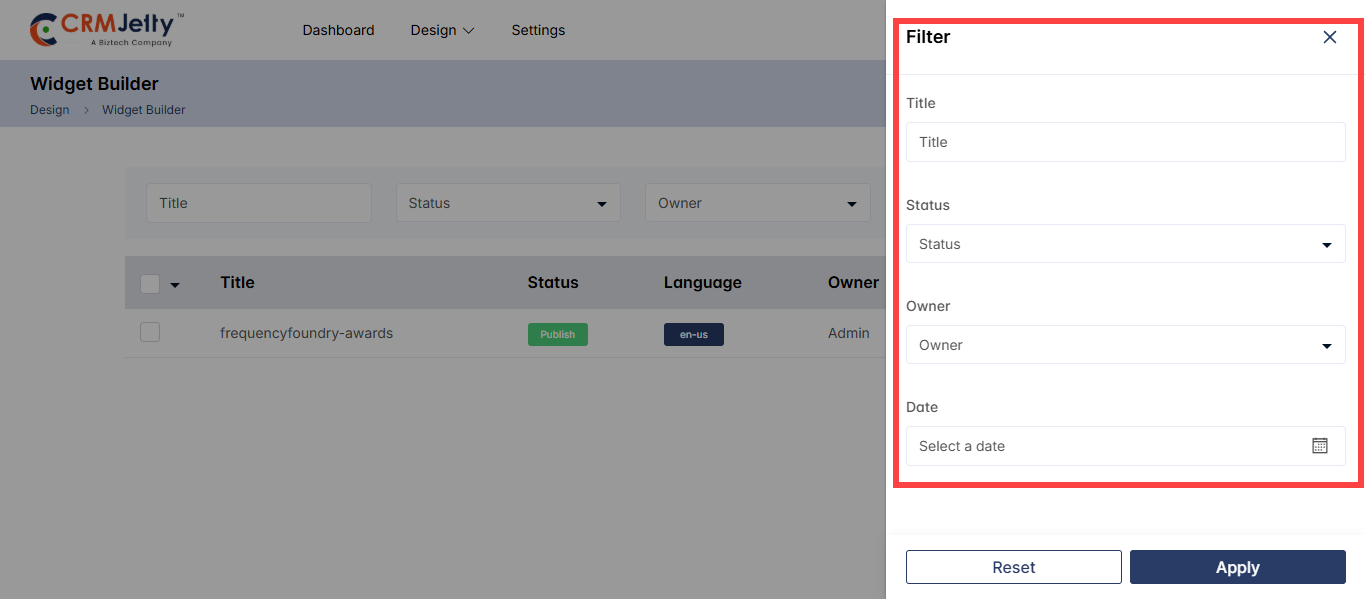The width and height of the screenshot is (1366, 599).
Task: Expand the Owner dropdown above the table
Action: click(757, 203)
